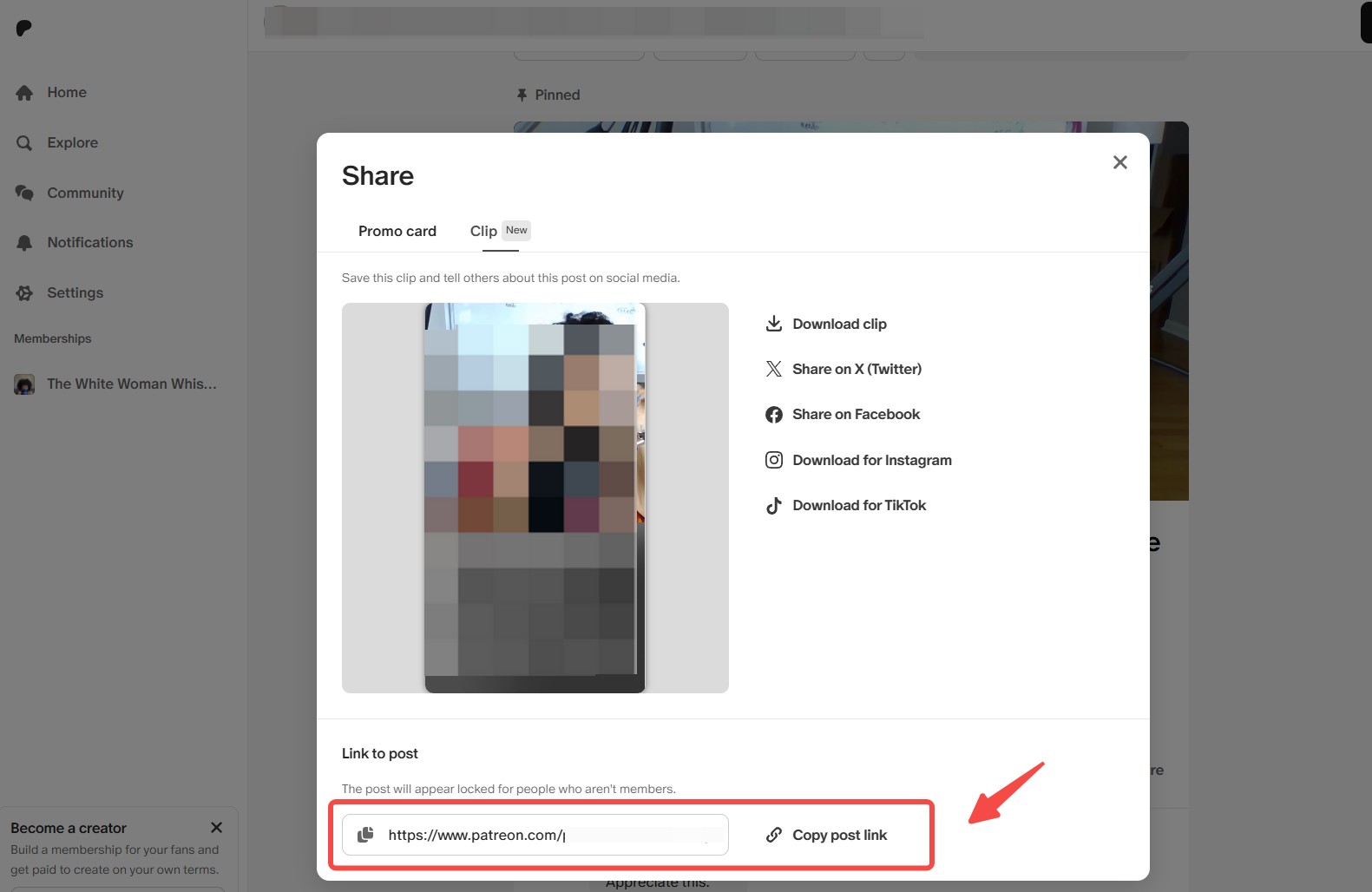The width and height of the screenshot is (1372, 892).
Task: Click the Instagram logo icon
Action: (774, 460)
